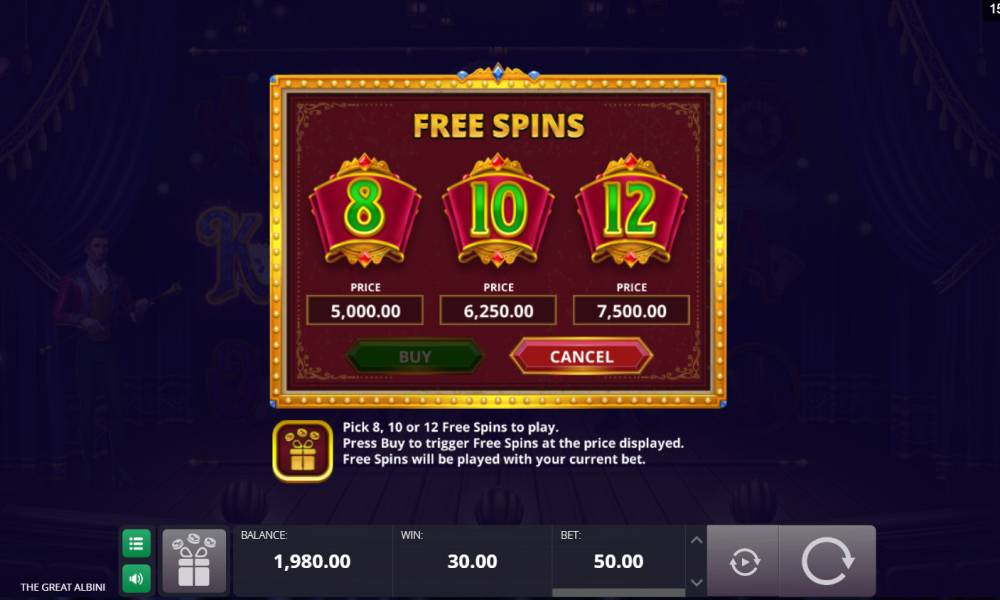This screenshot has width=1000, height=600.
Task: Open the buy feature gift box icon
Action: (194, 561)
